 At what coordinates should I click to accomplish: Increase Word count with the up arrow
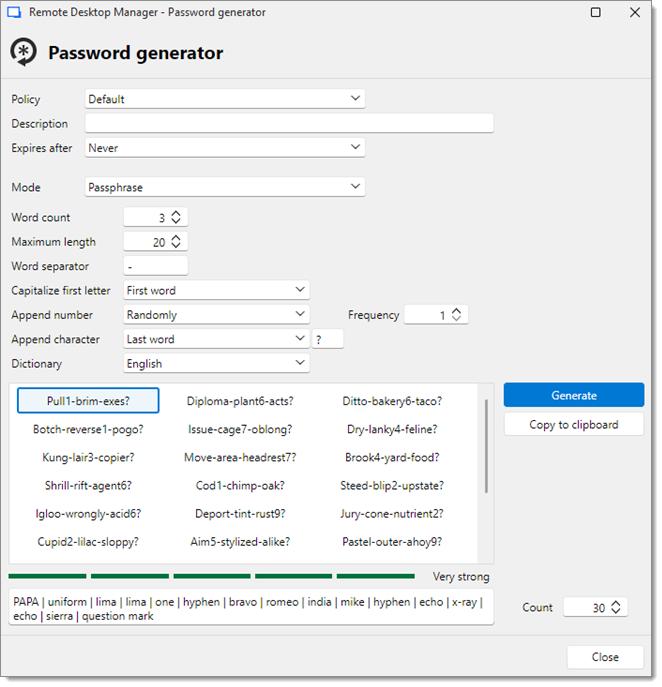pos(176,213)
